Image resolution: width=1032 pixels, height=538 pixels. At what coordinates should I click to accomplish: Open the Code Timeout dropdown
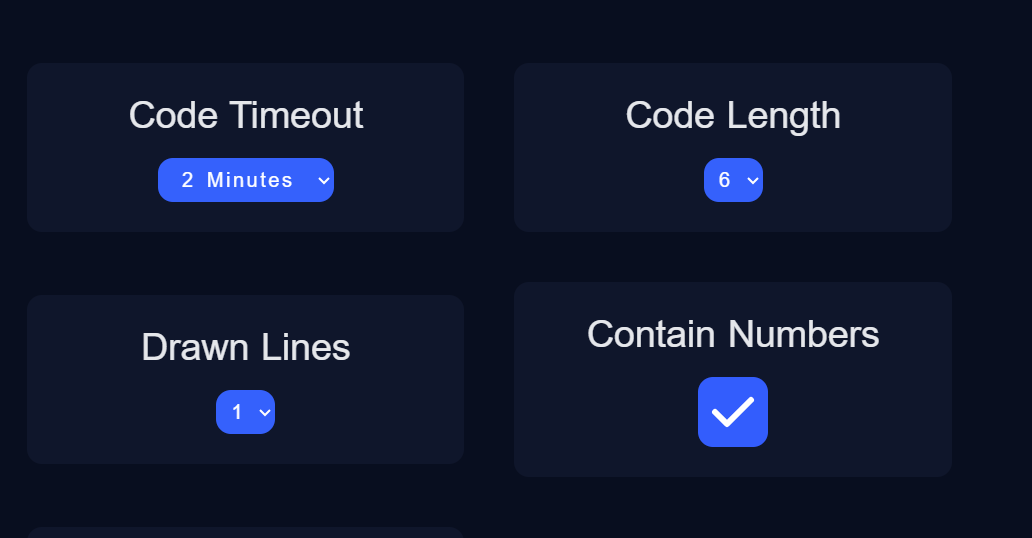[245, 180]
